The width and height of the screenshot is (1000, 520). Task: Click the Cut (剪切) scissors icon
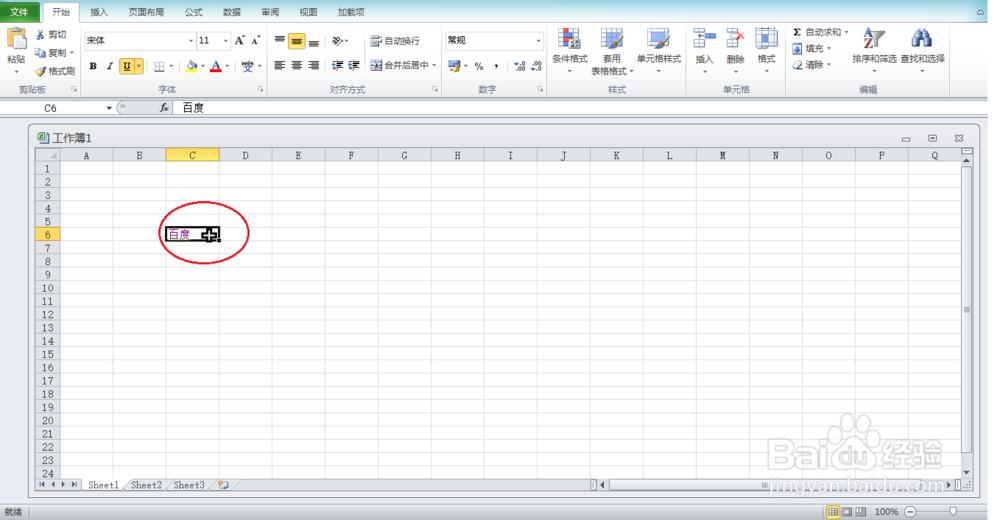(40, 34)
